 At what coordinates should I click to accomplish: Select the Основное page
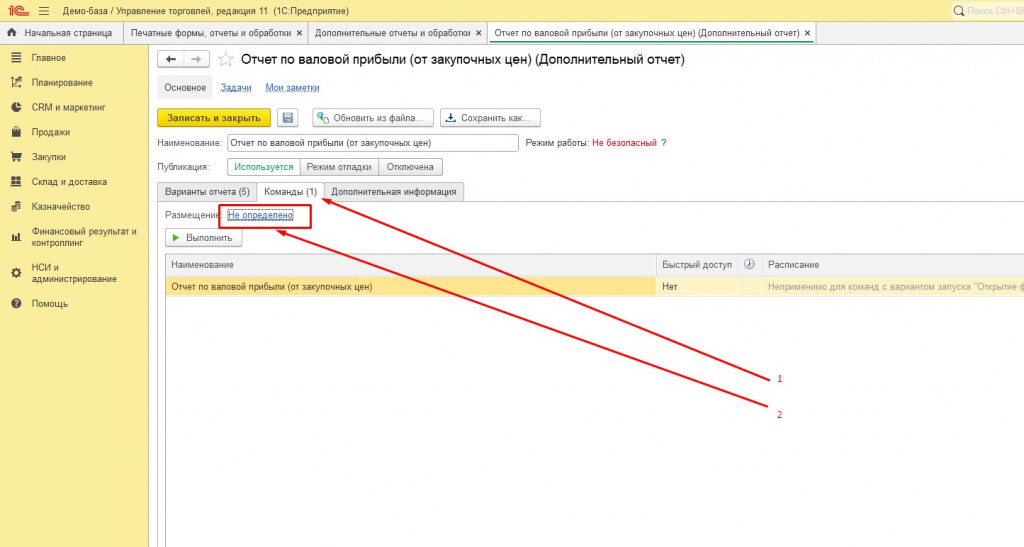coord(185,87)
